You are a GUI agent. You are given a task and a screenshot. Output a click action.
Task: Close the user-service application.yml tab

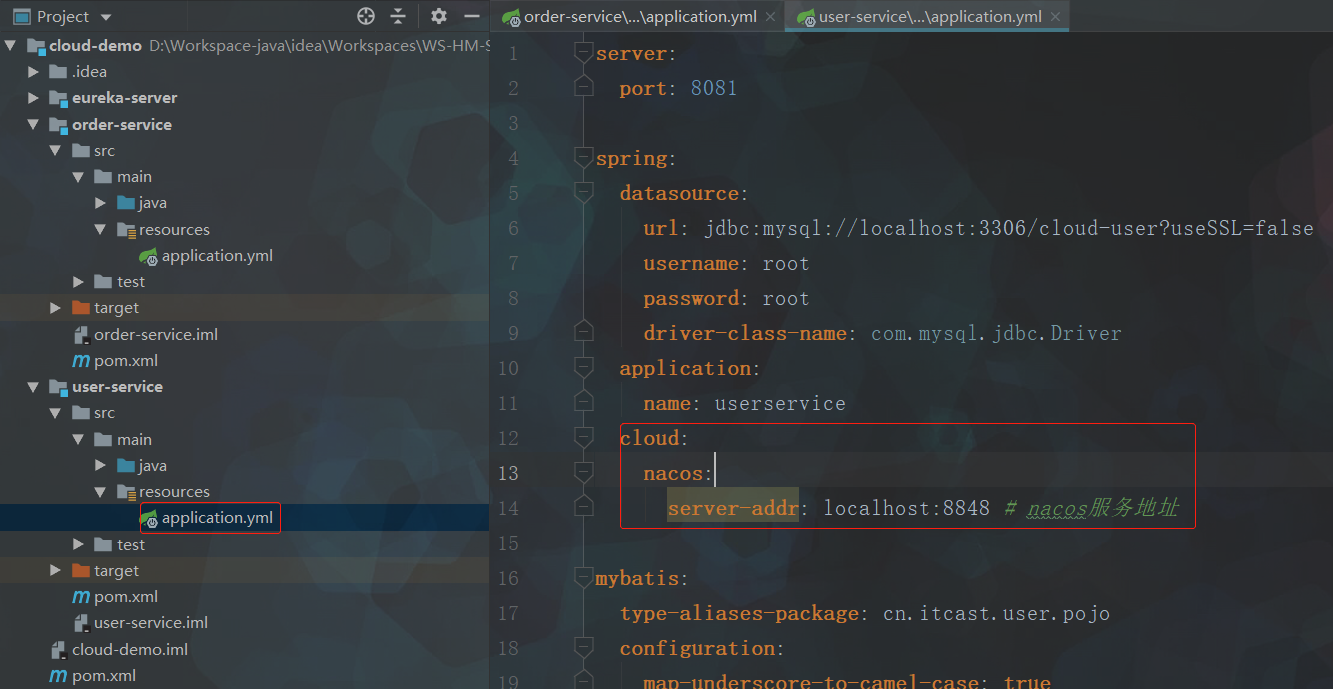[1054, 17]
